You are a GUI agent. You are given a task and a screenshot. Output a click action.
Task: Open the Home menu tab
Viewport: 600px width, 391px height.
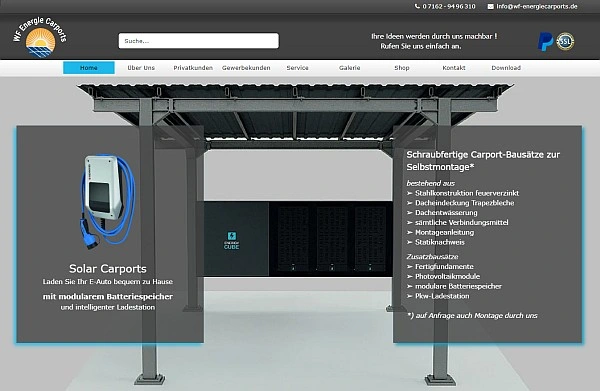tap(89, 68)
